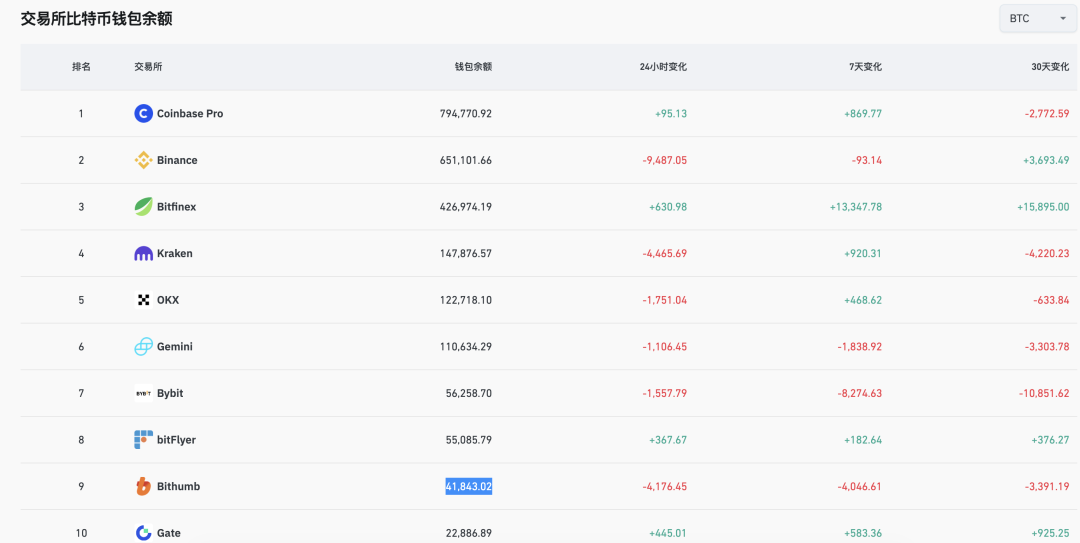
Task: Click the bitFlyer balance 55,085.79
Action: (468, 440)
